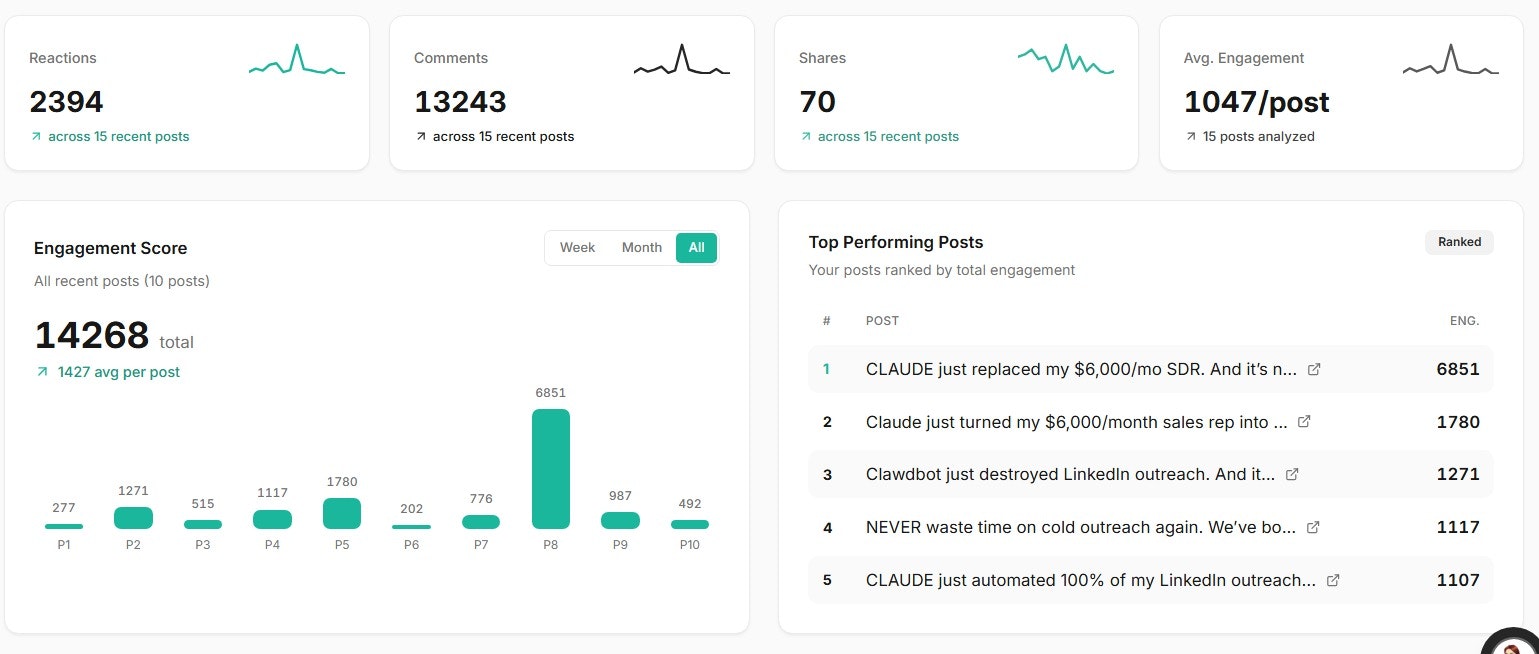Click engagement value 1780 in ranked table

point(1458,422)
